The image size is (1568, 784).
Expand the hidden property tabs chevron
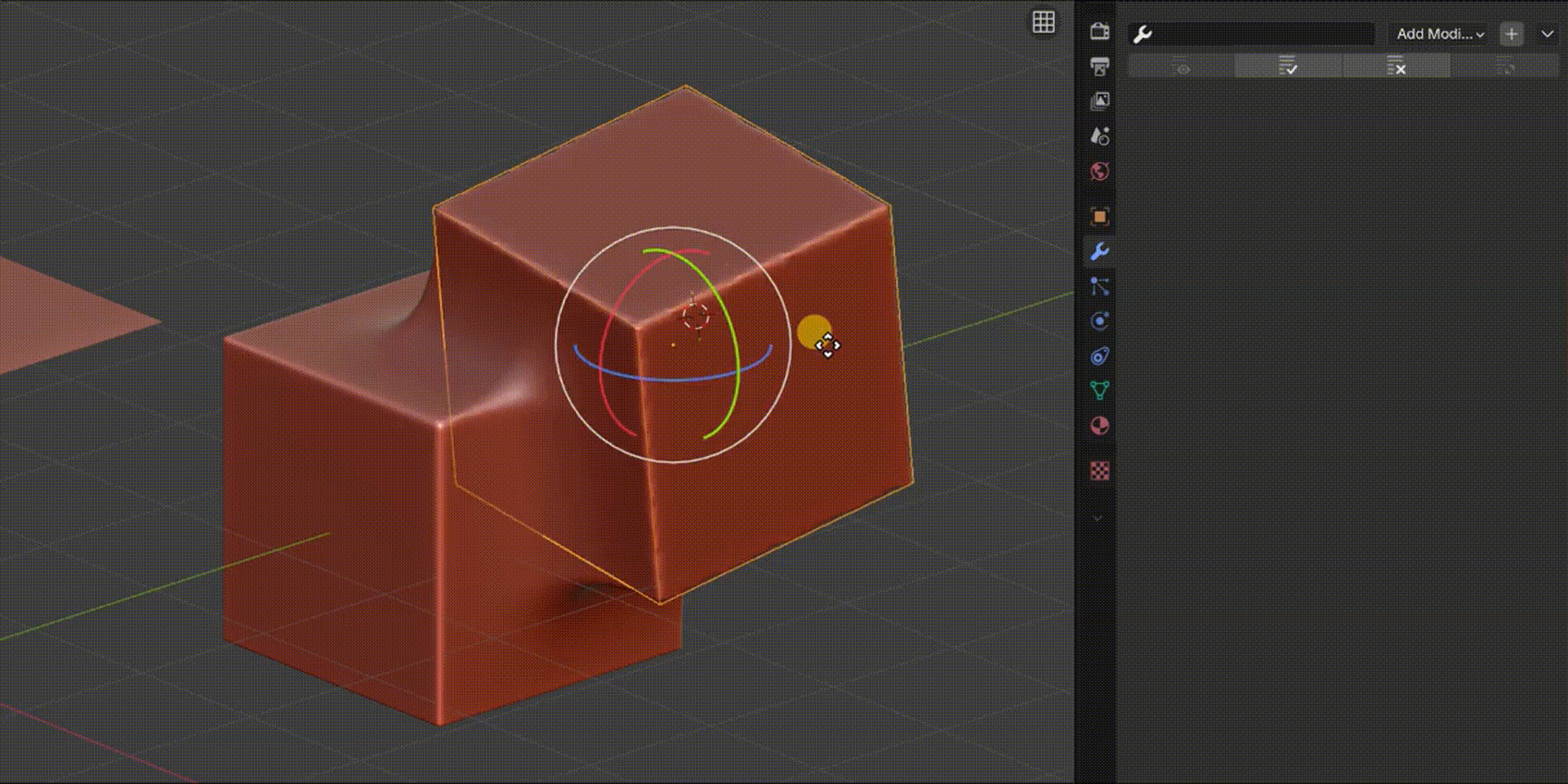click(x=1098, y=518)
